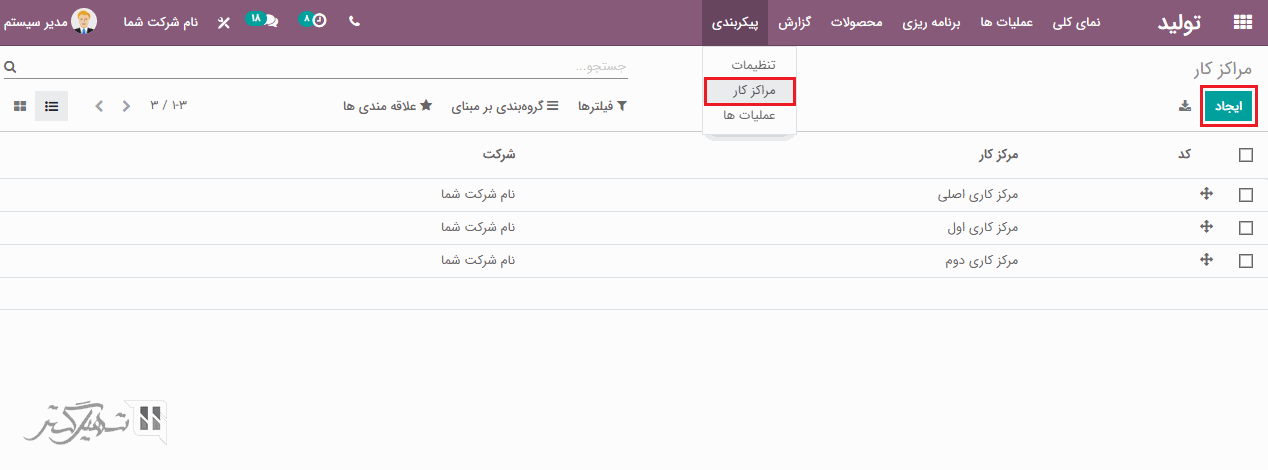This screenshot has height=470, width=1268.
Task: Open the activities clock icon with badge 8
Action: pyautogui.click(x=315, y=21)
